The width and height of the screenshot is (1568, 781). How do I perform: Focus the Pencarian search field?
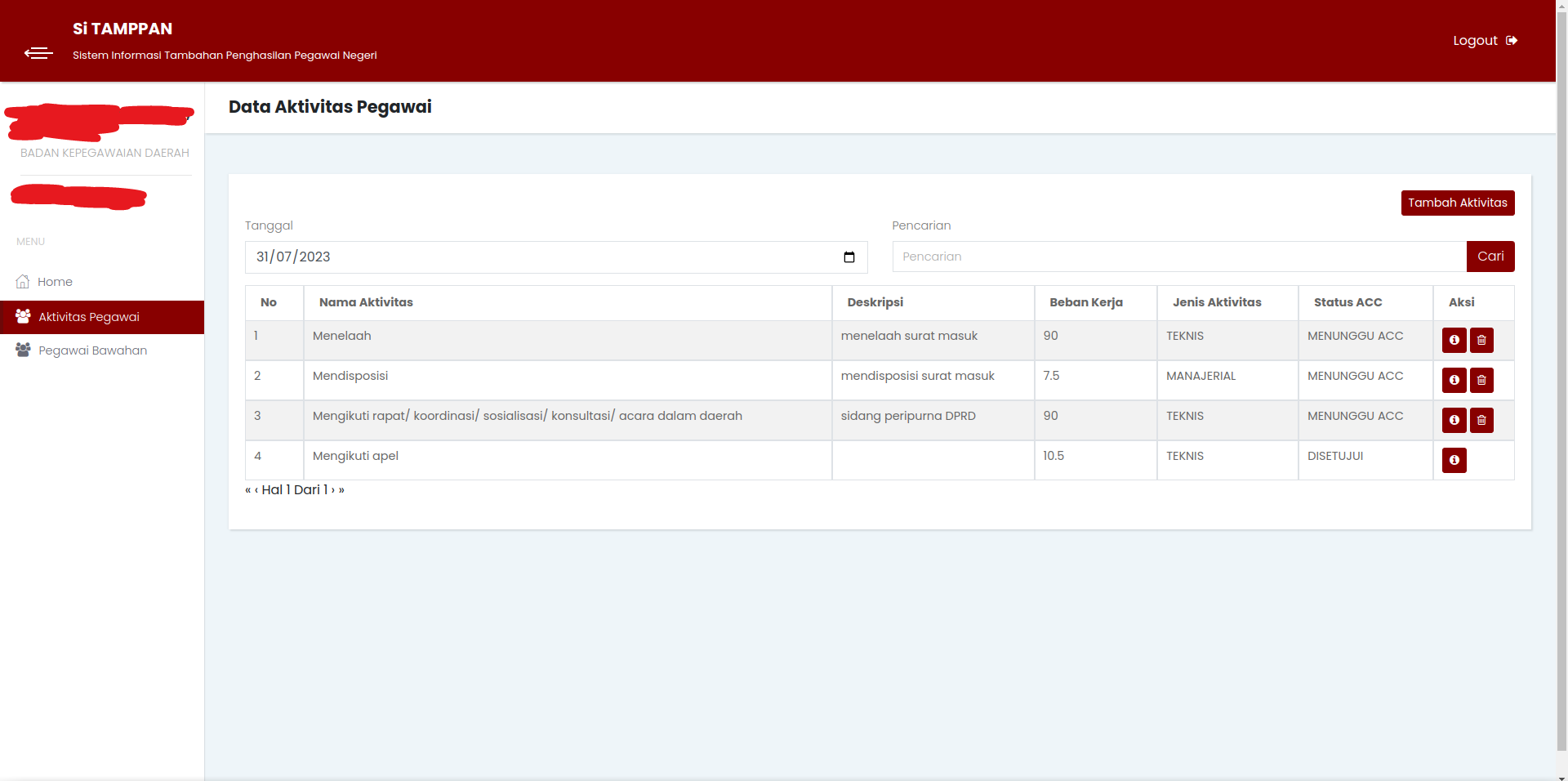(1179, 257)
